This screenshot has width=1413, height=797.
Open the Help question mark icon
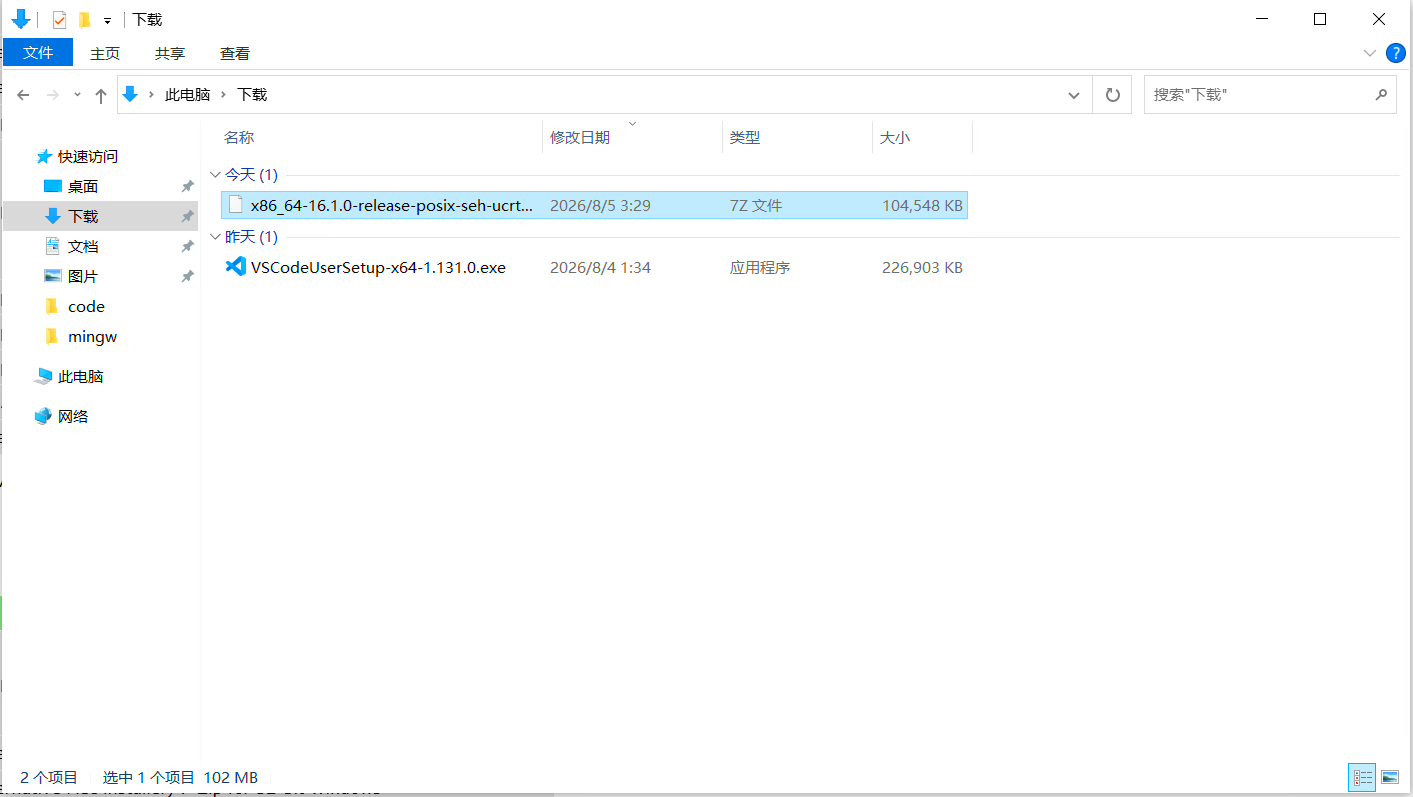pos(1395,53)
